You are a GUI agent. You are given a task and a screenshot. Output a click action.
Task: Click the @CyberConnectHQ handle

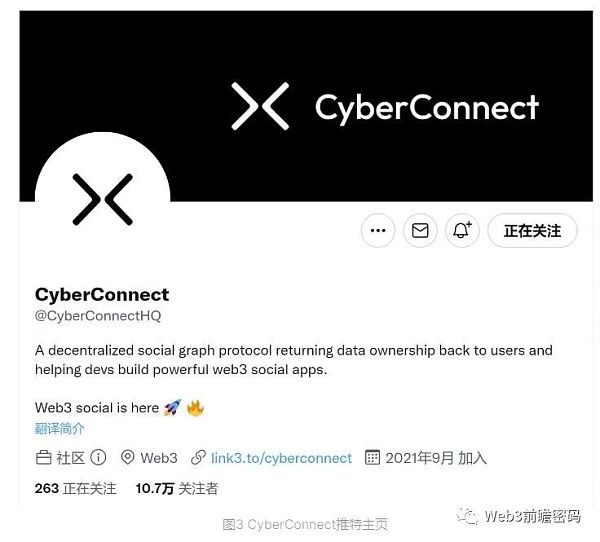pyautogui.click(x=98, y=316)
